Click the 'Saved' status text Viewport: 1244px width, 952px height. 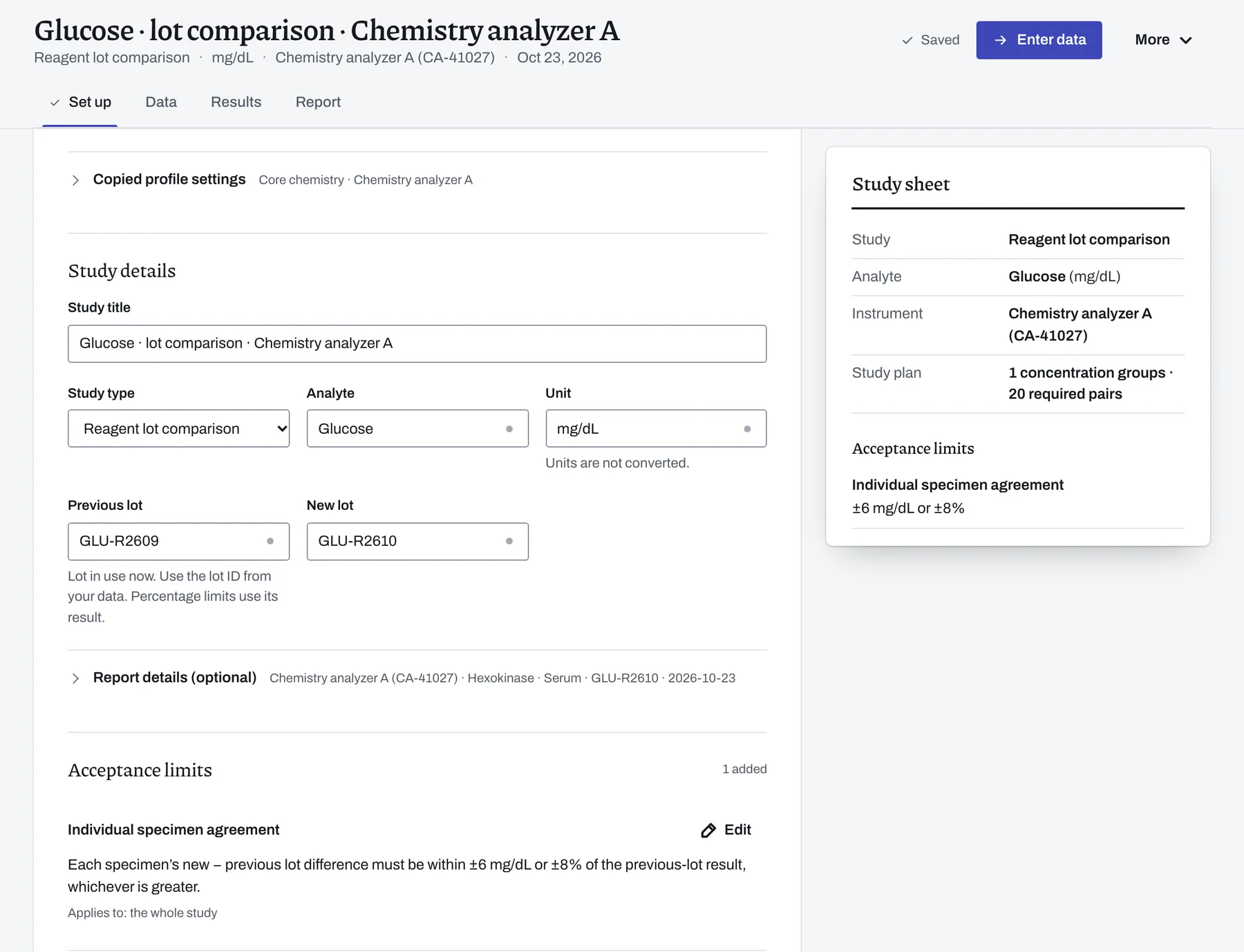coord(940,40)
